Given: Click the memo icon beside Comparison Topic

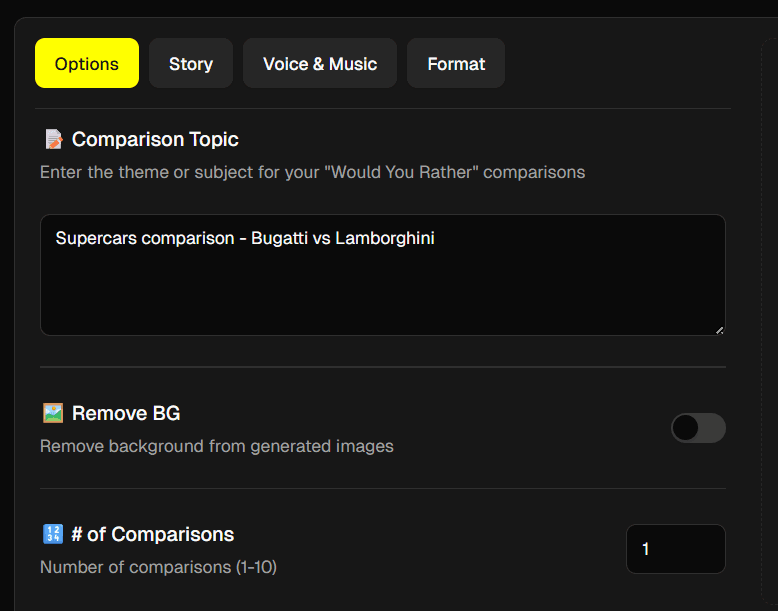Looking at the screenshot, I should [54, 139].
